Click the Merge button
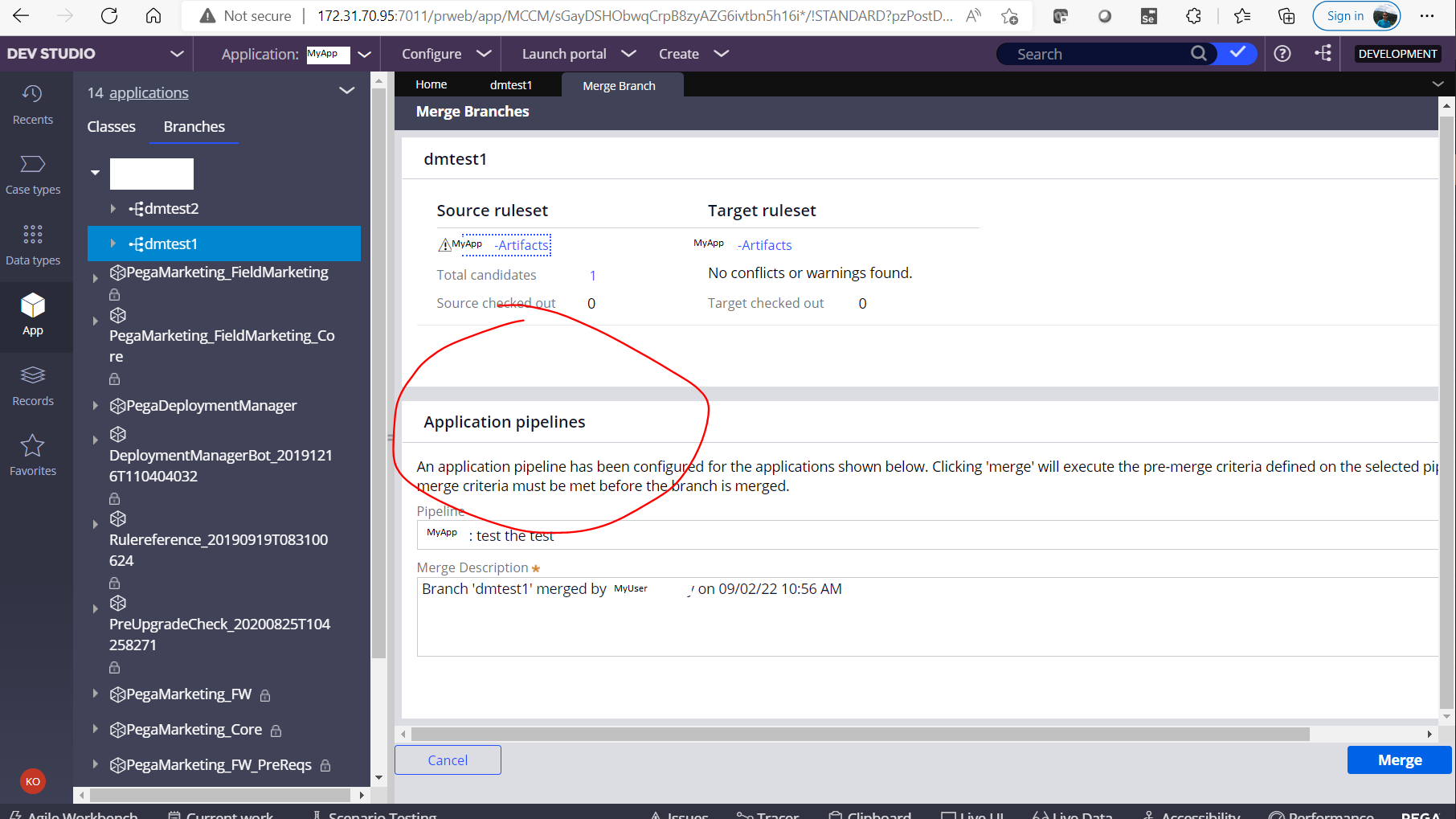This screenshot has width=1456, height=819. pos(1399,759)
